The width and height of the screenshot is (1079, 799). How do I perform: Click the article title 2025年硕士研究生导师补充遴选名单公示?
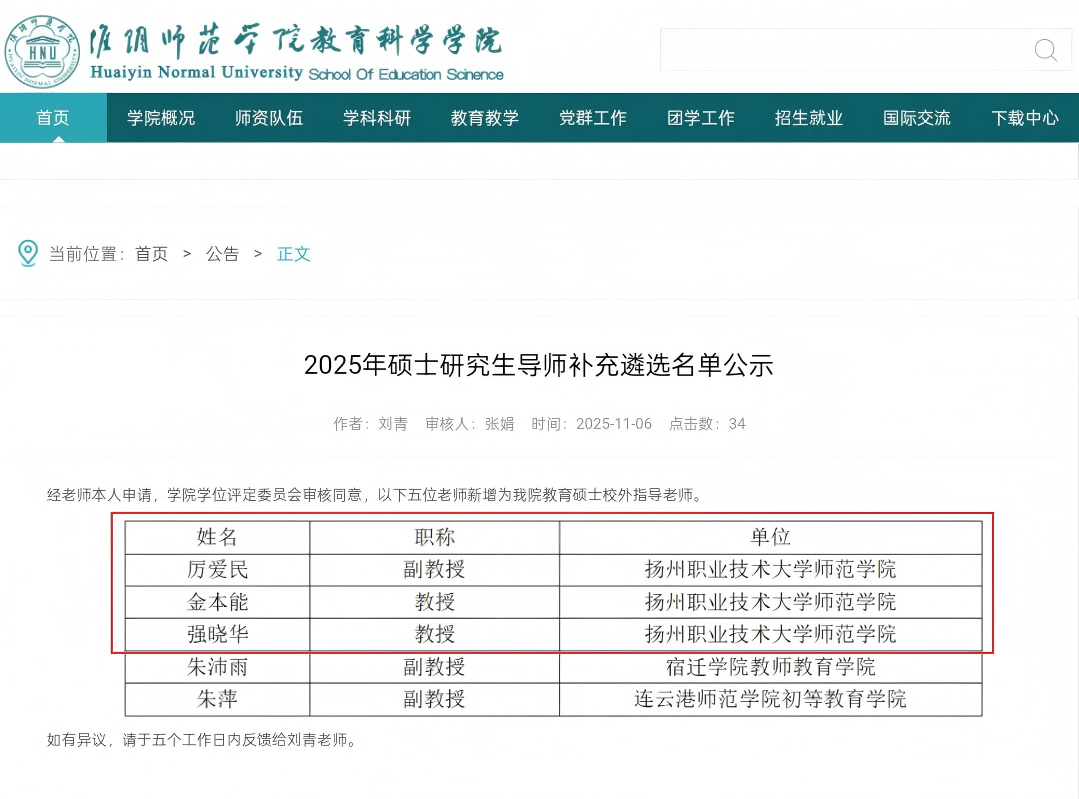point(539,365)
